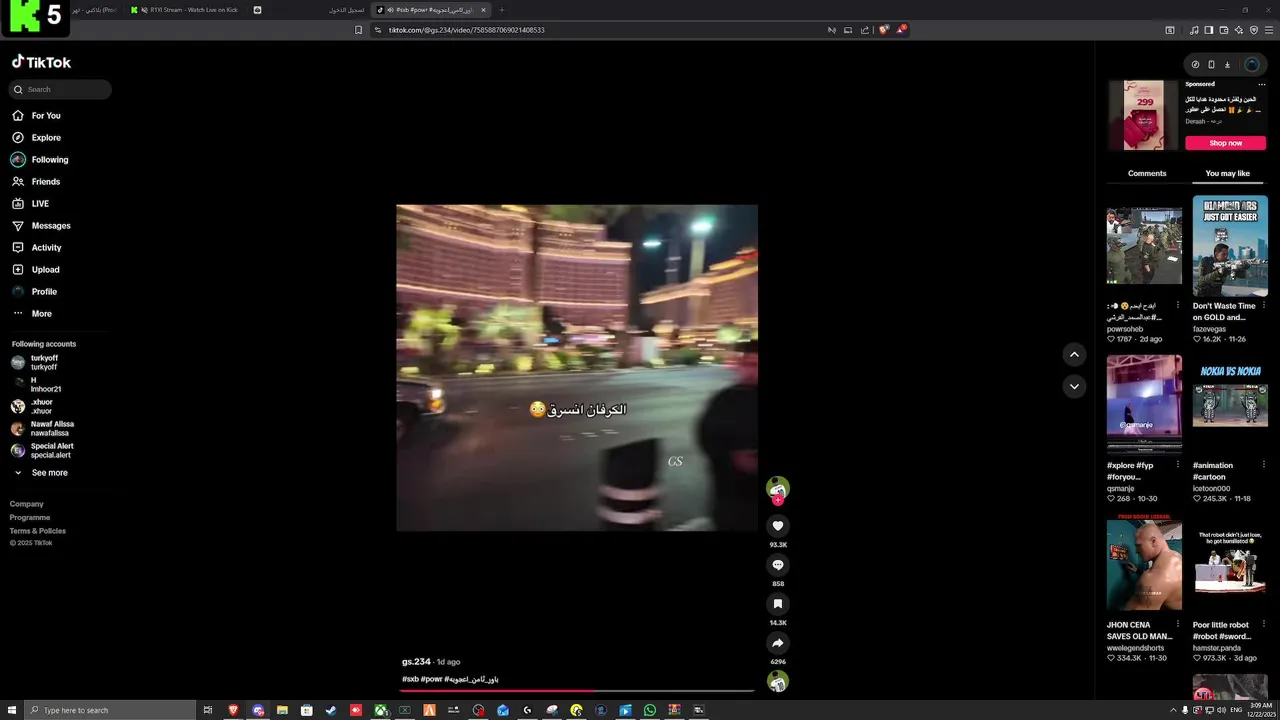
Task: Open Messages in the sidebar
Action: point(51,226)
